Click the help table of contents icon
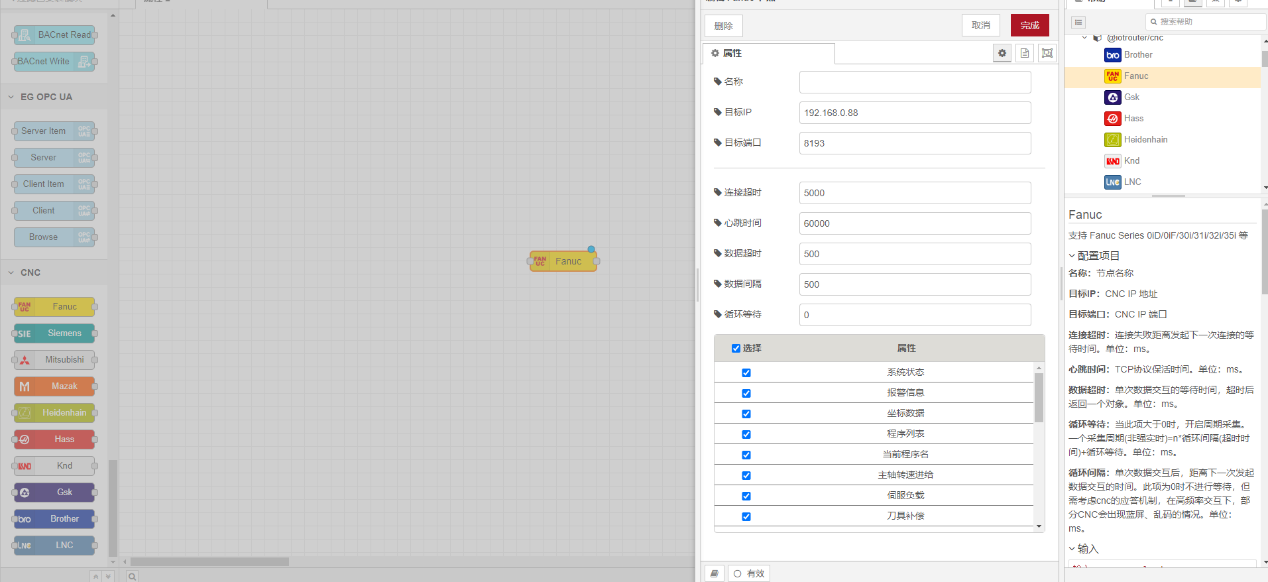This screenshot has width=1268, height=582. coord(1078,22)
